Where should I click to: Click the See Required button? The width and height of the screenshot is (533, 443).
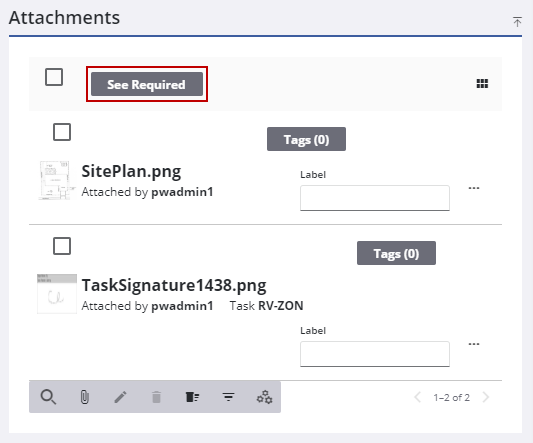147,84
